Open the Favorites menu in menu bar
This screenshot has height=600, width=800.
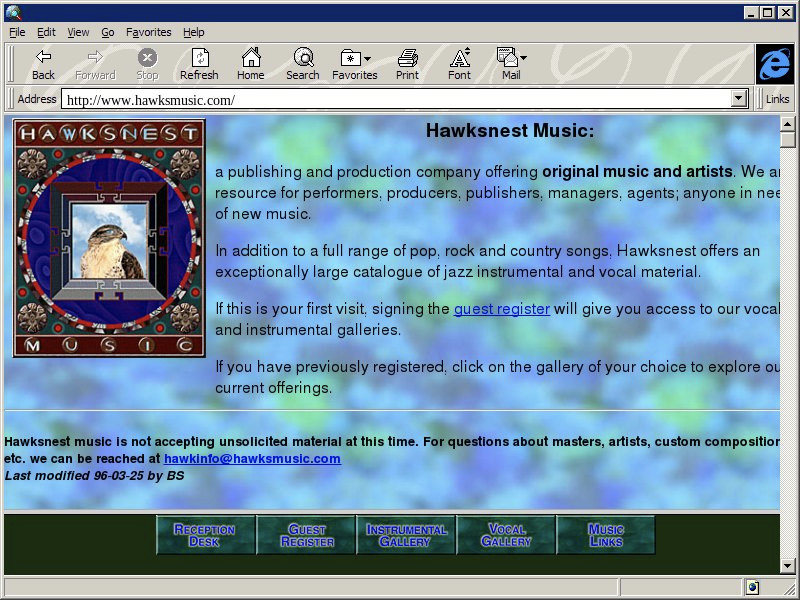(148, 32)
